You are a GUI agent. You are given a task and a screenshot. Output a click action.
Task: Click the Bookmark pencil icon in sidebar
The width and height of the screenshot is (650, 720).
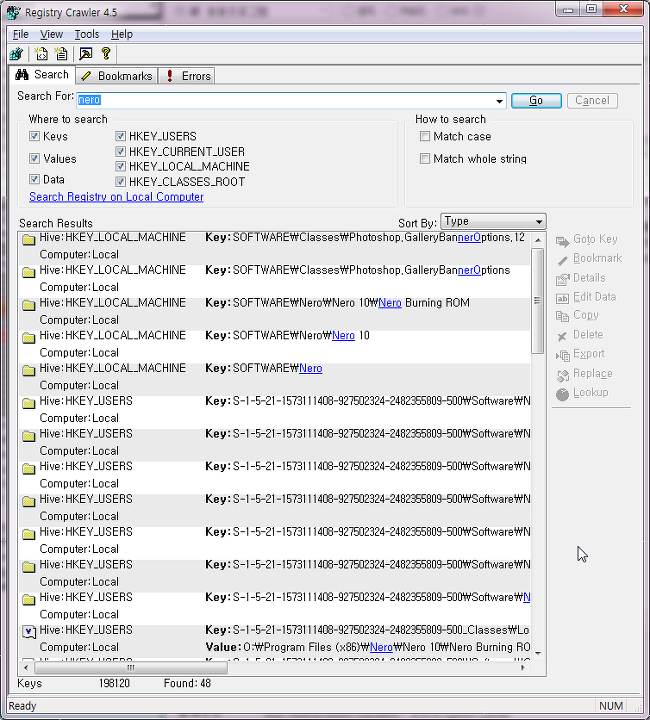click(x=562, y=260)
